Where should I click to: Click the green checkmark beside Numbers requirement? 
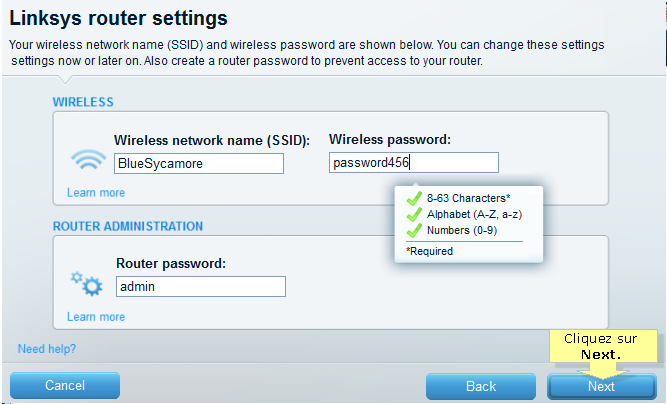point(414,230)
